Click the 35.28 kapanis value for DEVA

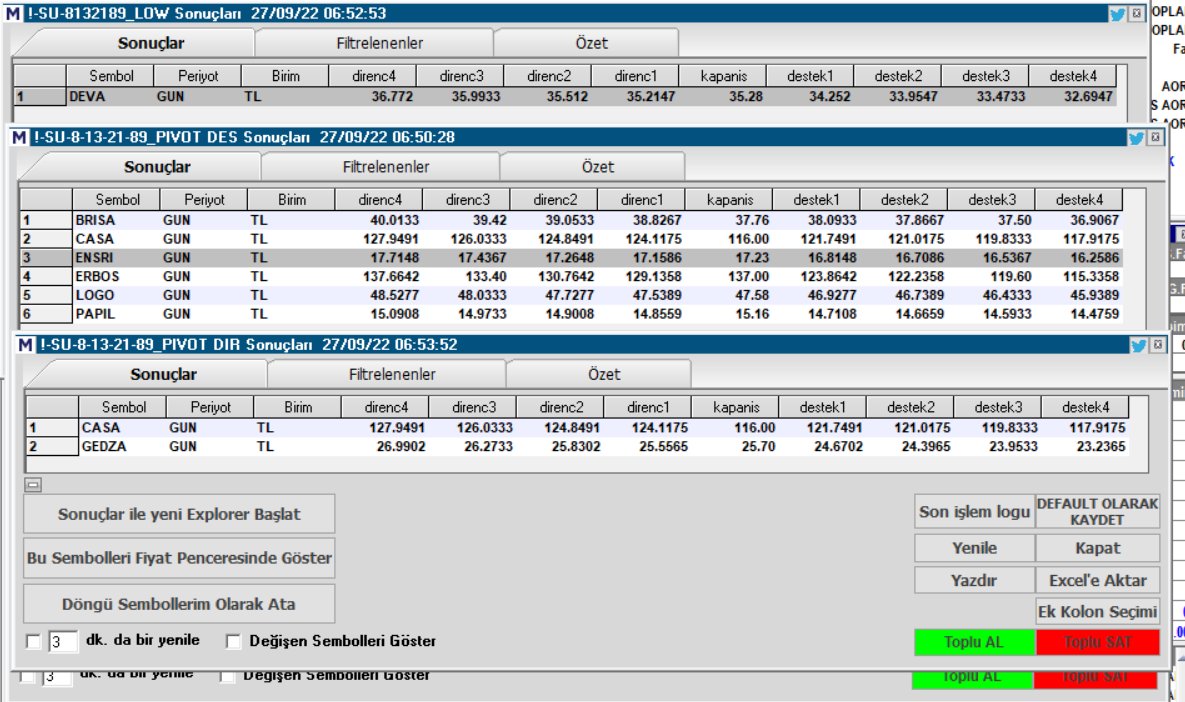coord(745,97)
